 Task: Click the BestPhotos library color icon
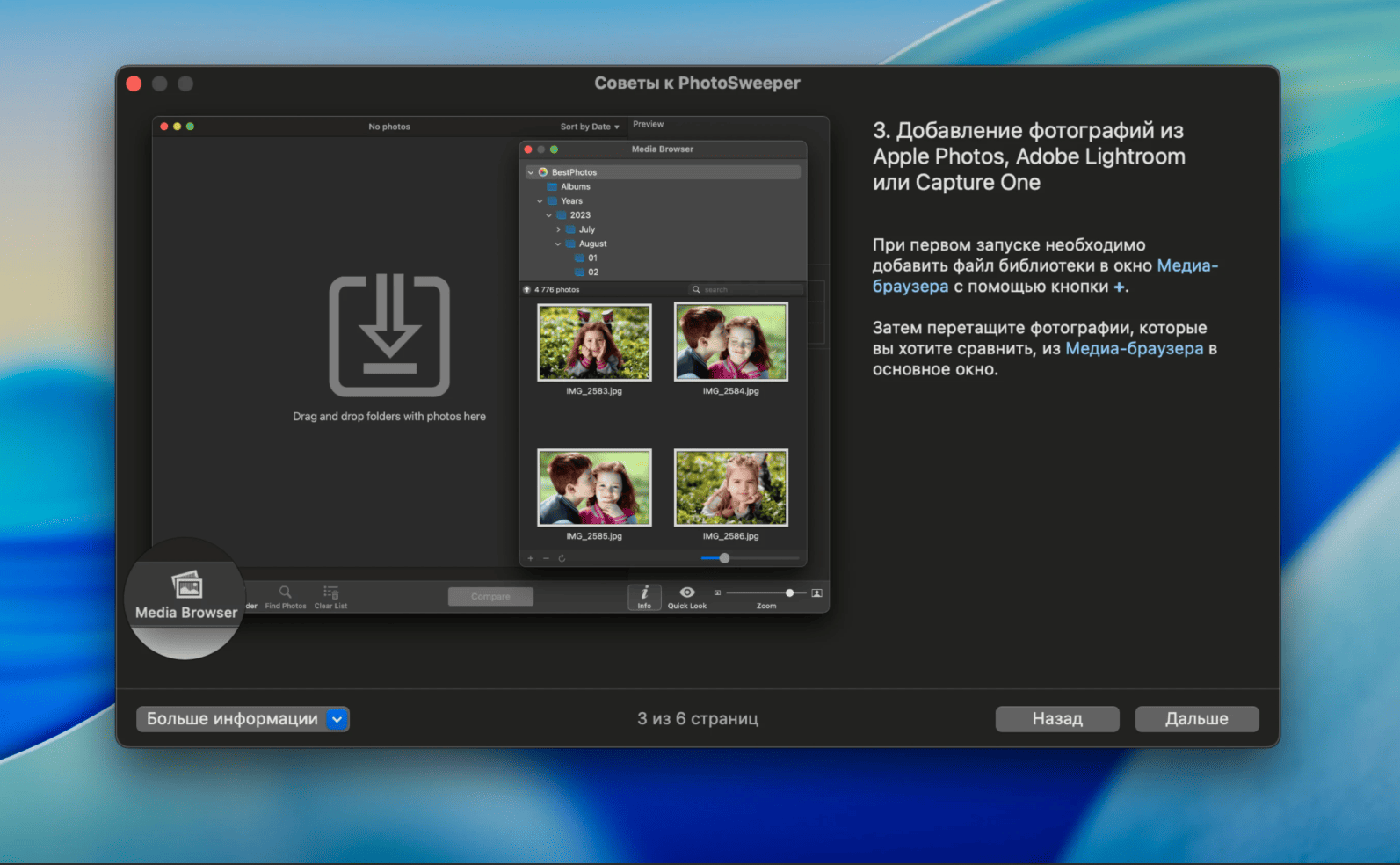coord(543,172)
